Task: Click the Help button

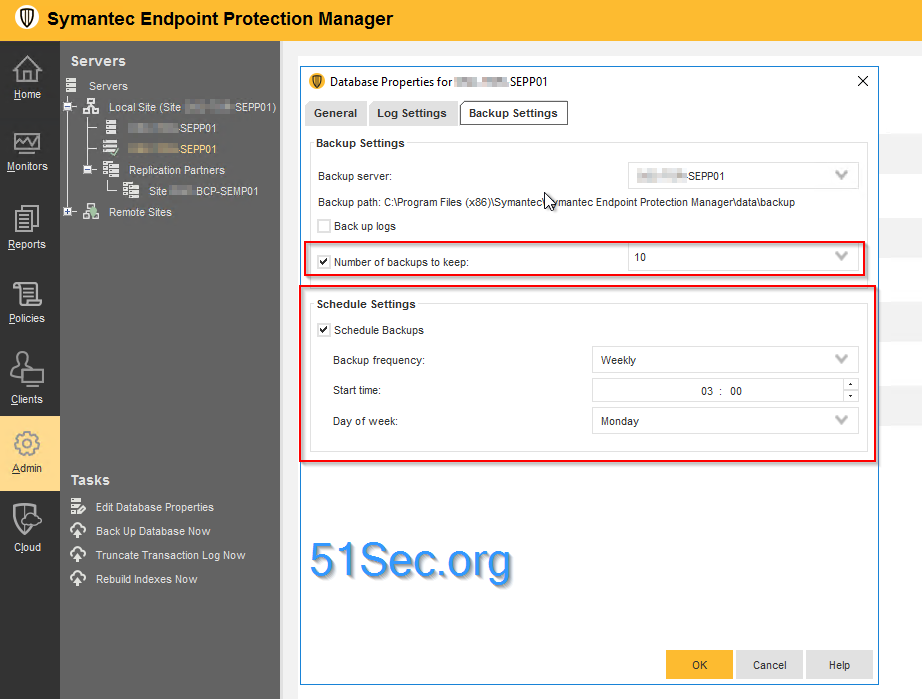Action: [839, 664]
